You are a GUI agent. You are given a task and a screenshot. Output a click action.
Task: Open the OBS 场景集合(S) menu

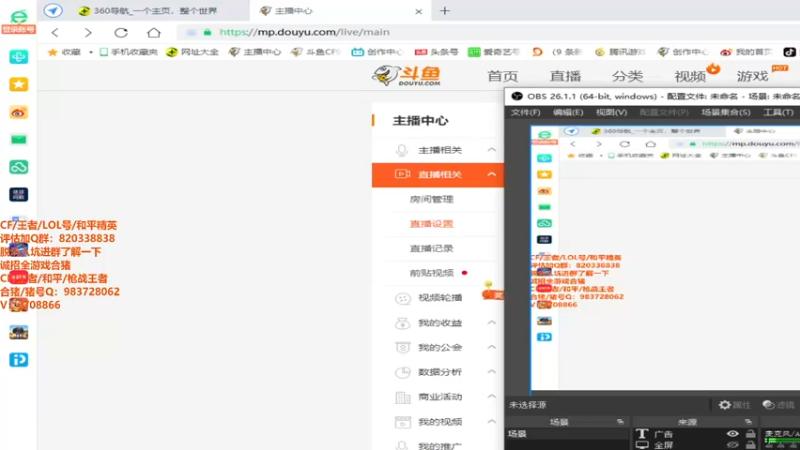726,112
